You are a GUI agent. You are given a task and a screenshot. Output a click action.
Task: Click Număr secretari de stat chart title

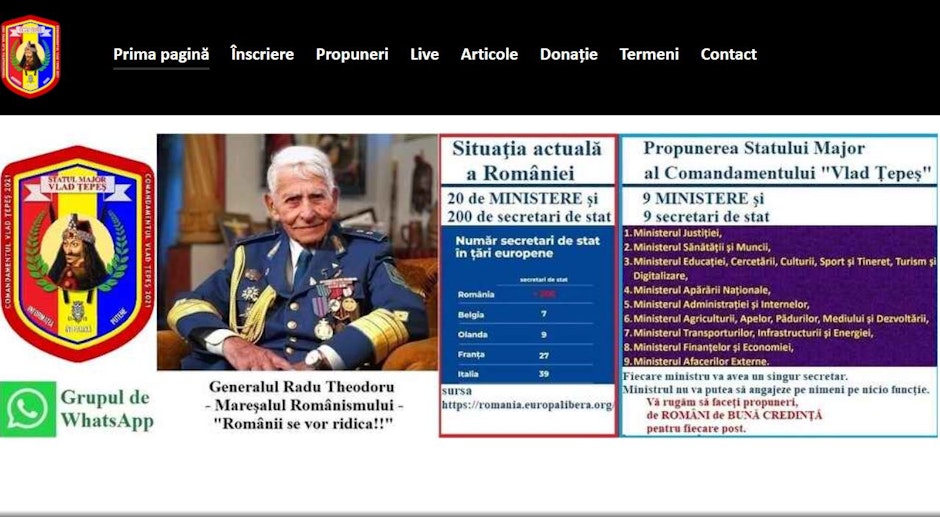(x=528, y=247)
